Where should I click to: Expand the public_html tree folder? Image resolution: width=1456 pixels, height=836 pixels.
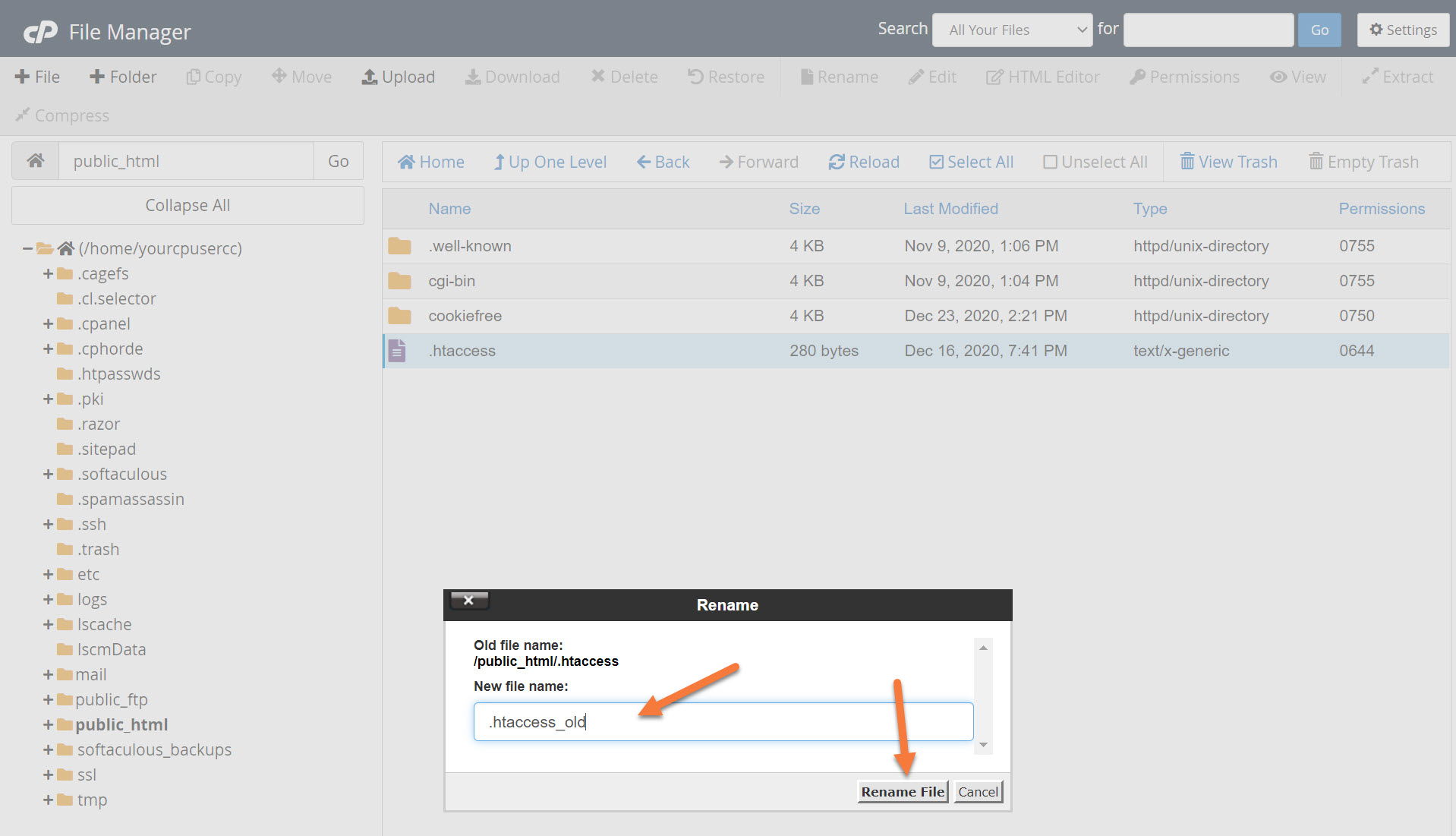point(48,724)
